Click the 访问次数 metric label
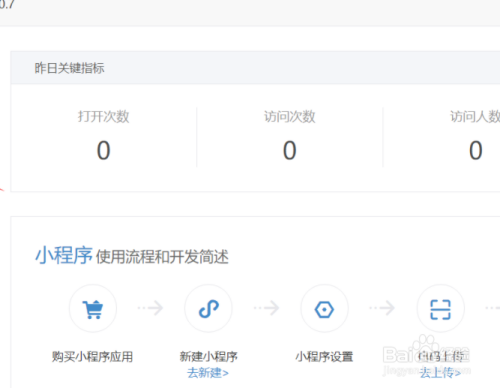 pyautogui.click(x=290, y=116)
